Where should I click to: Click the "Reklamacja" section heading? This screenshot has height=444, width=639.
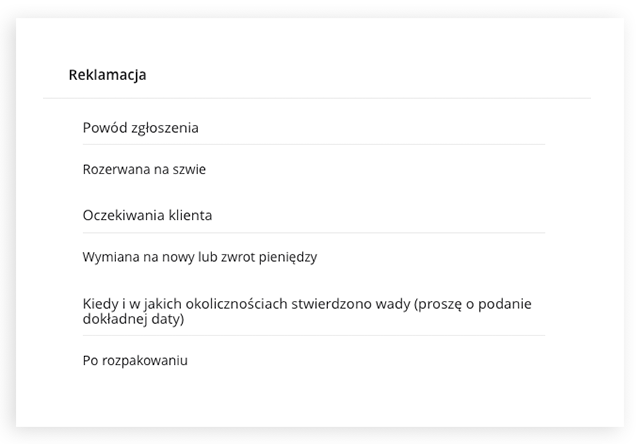(107, 75)
